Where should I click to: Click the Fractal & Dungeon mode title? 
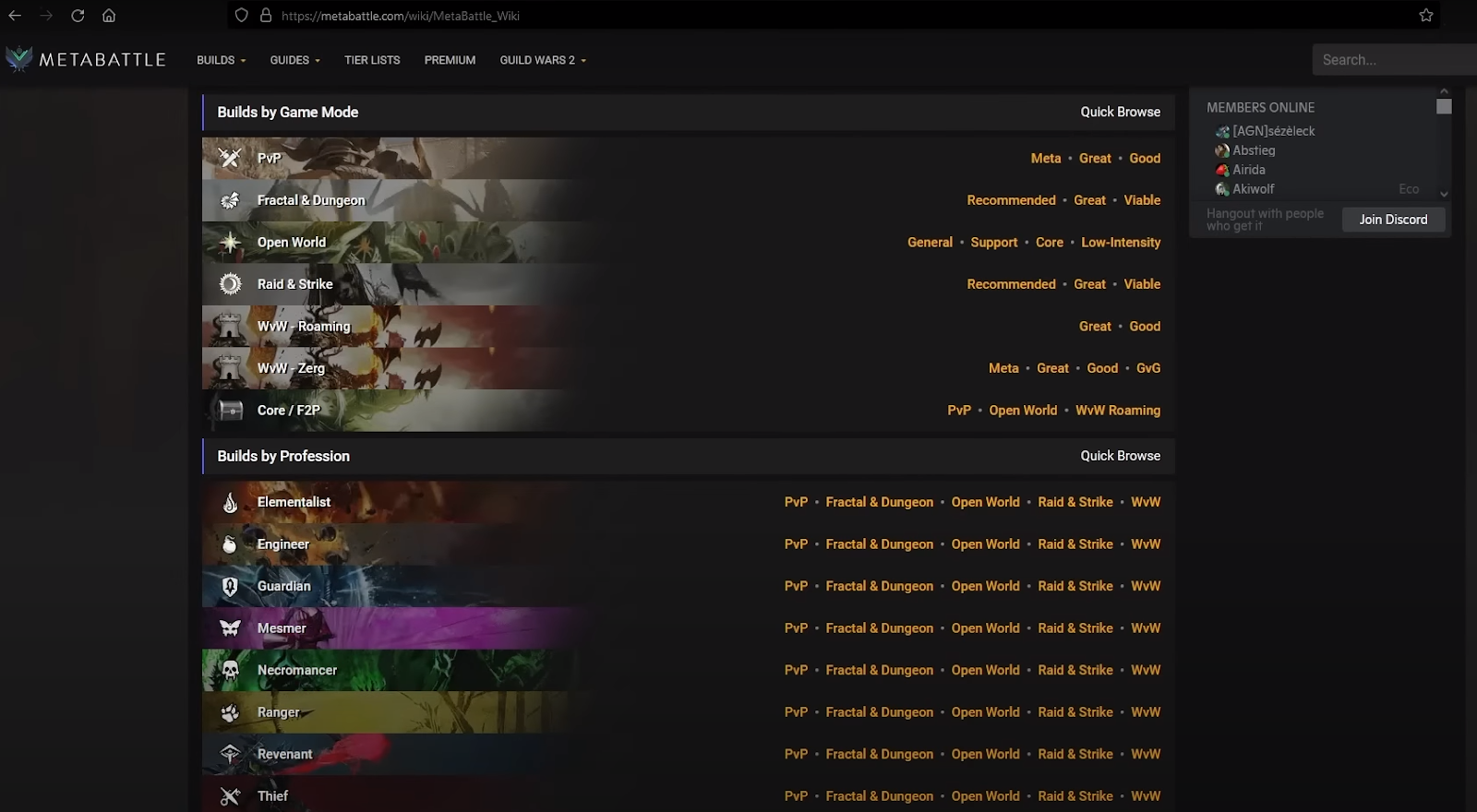click(311, 200)
